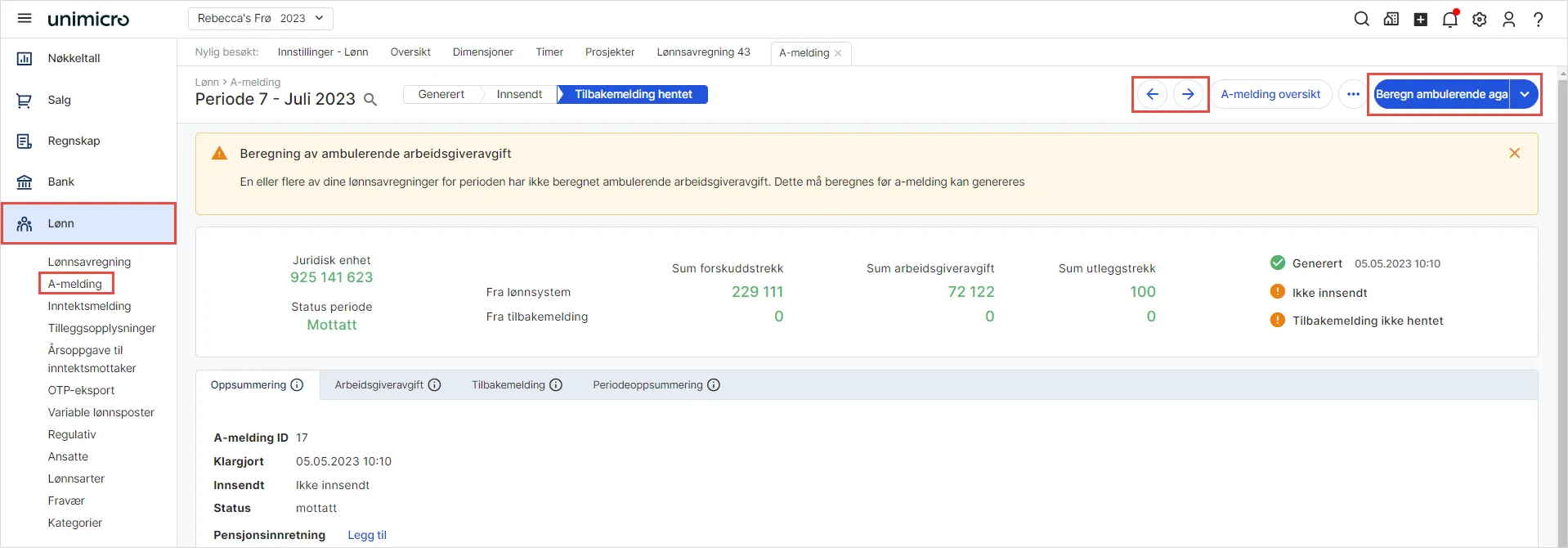Open A-melding oversikt
Image resolution: width=1568 pixels, height=548 pixels.
click(1270, 94)
